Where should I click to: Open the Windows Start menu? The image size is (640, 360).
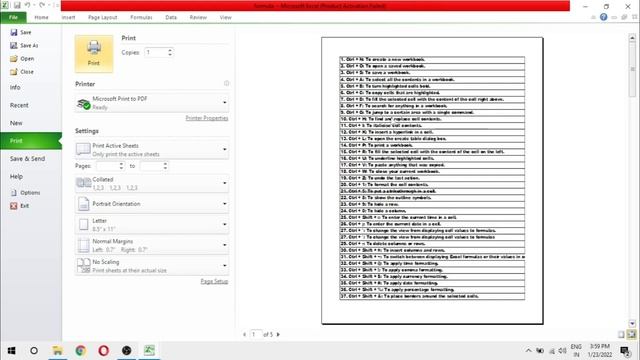[x=11, y=351]
